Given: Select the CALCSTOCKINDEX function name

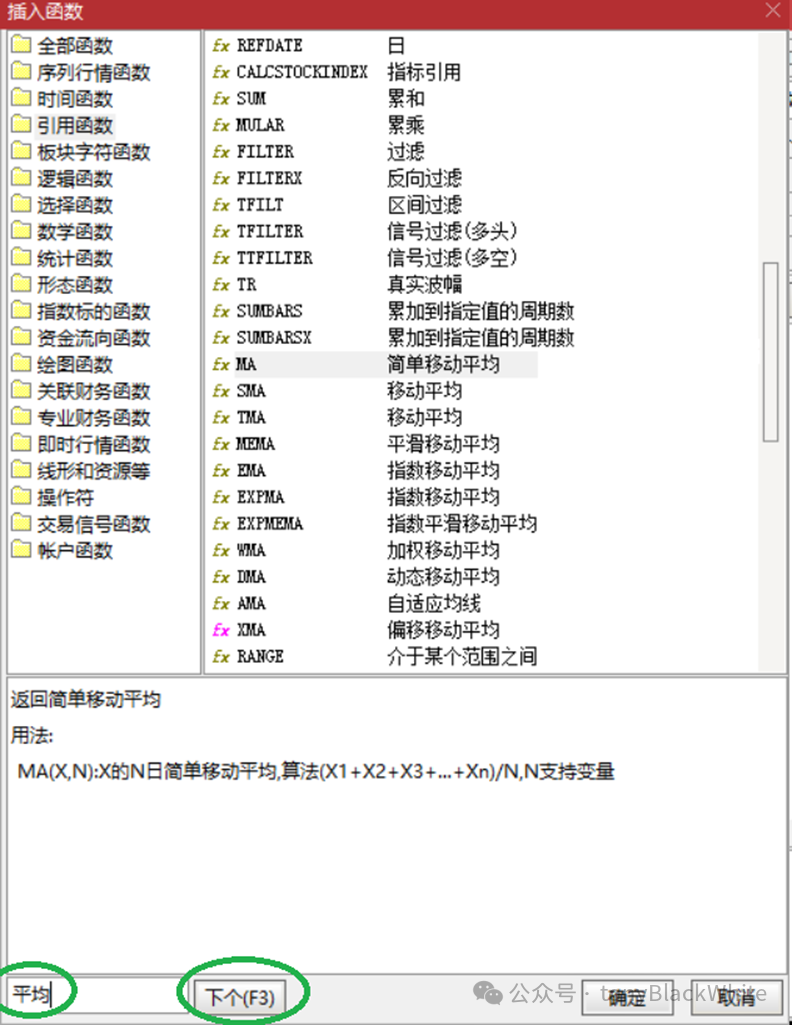Looking at the screenshot, I should click(302, 72).
